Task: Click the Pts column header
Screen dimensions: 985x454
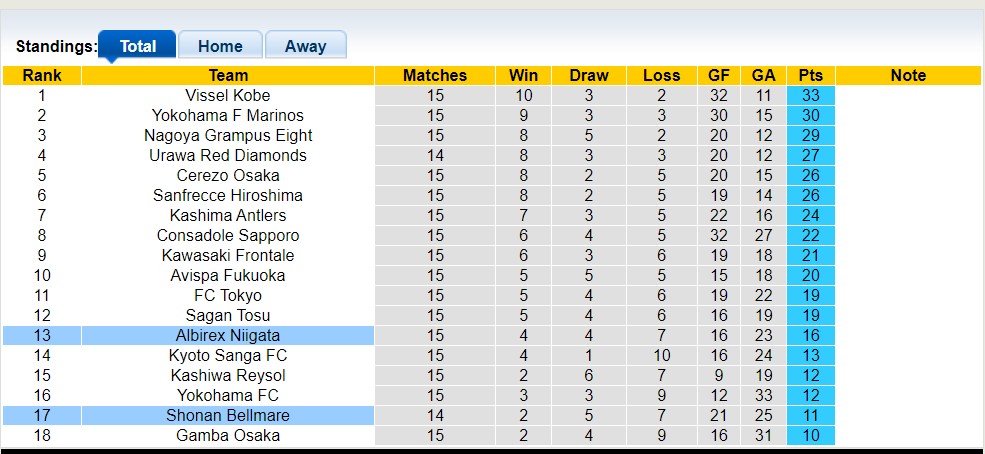Action: (810, 76)
